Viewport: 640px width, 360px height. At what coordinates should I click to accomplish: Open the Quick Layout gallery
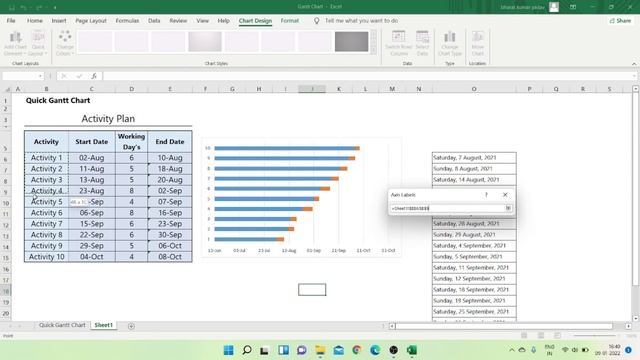coord(38,43)
